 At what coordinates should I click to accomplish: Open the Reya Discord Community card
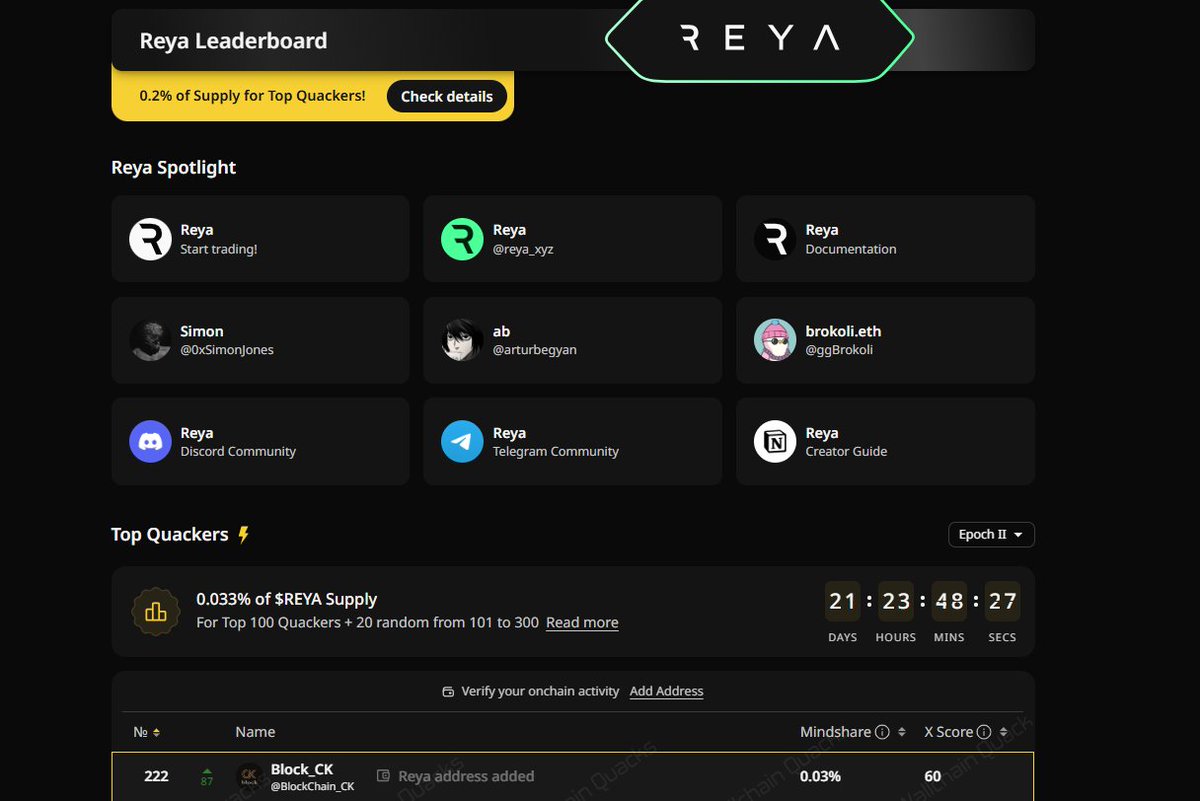click(x=260, y=441)
